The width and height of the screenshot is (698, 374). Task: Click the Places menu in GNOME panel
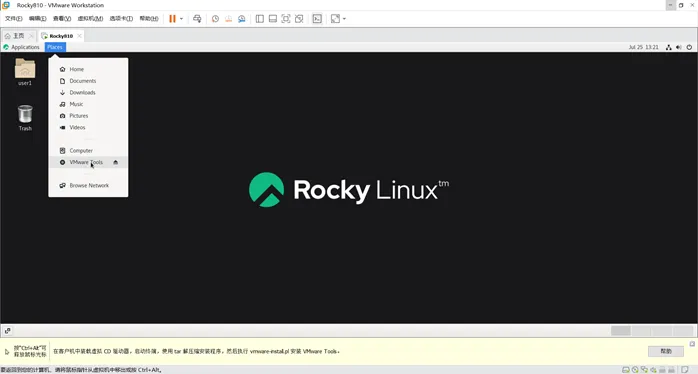click(x=55, y=47)
